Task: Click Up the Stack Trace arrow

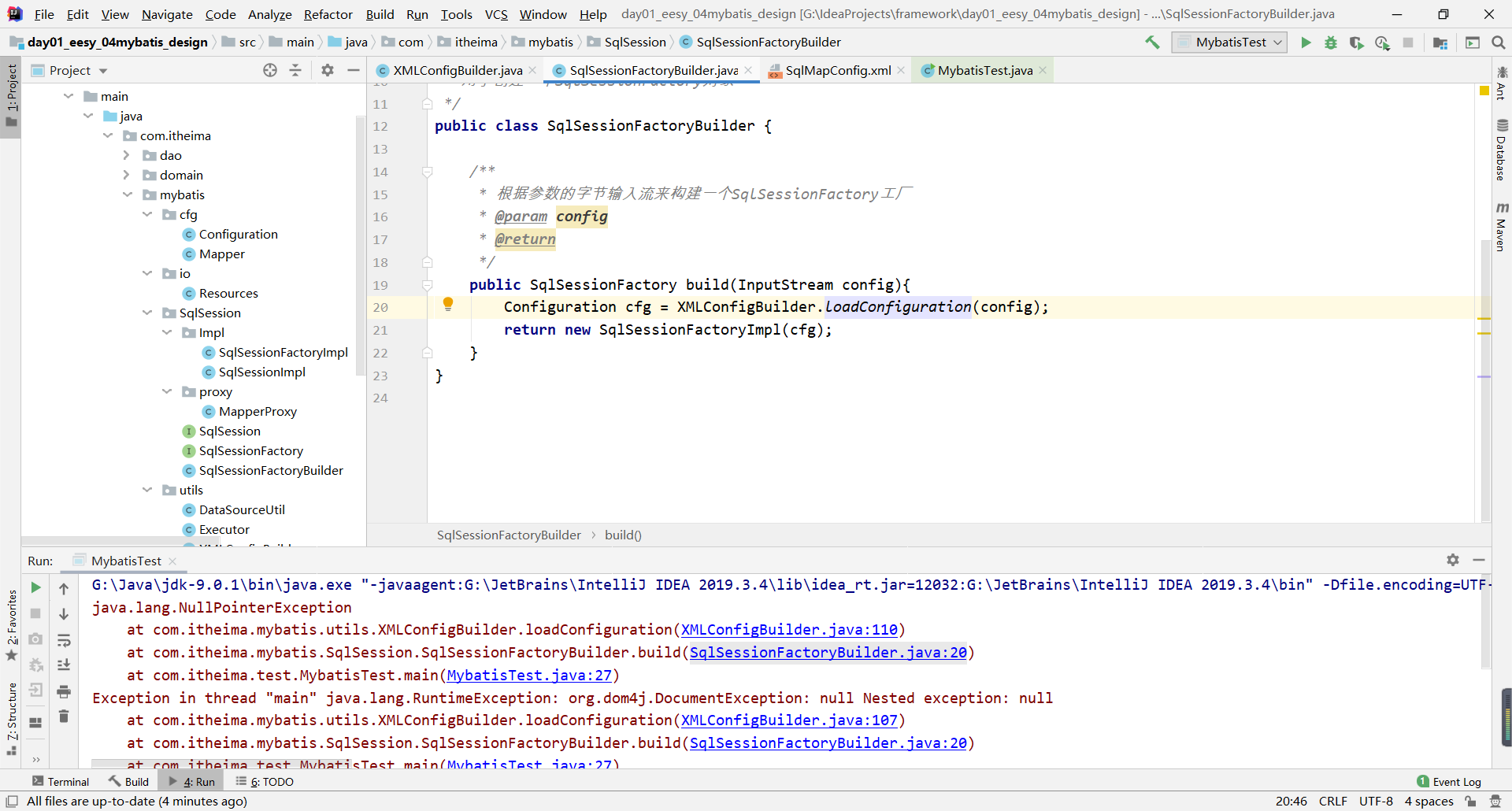Action: [64, 588]
